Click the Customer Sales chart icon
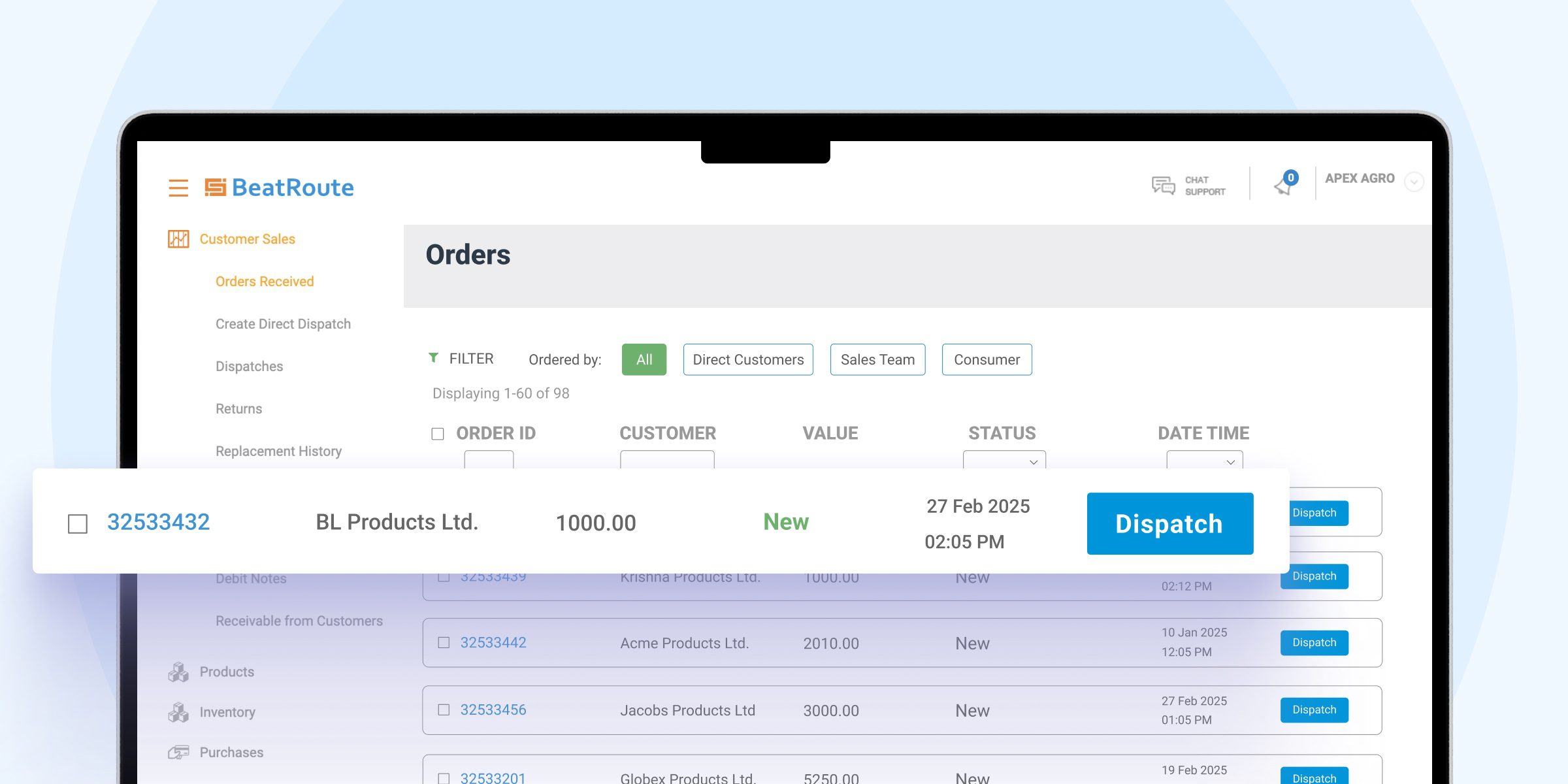The image size is (1568, 784). click(178, 239)
